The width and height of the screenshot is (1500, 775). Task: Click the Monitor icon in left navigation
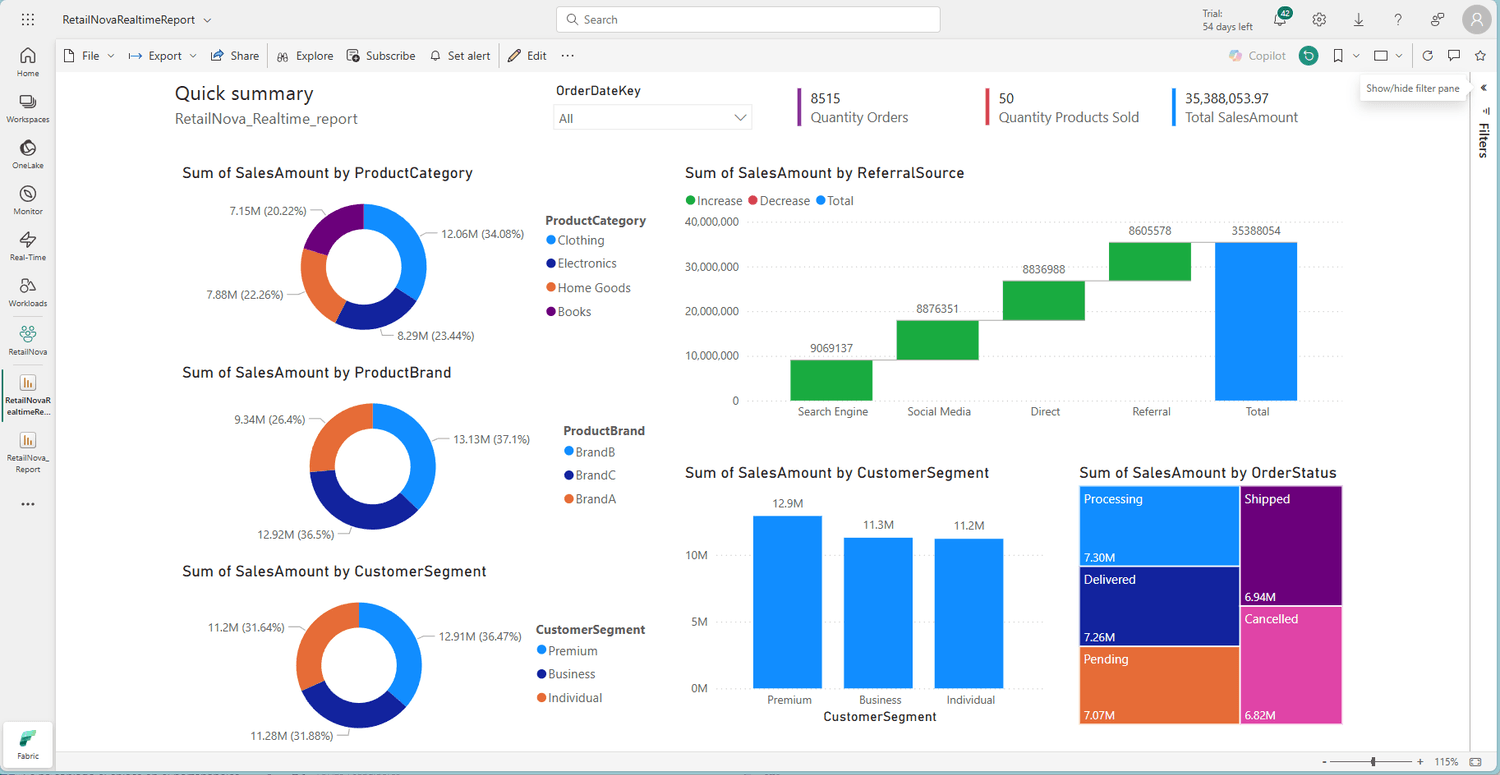pyautogui.click(x=28, y=200)
